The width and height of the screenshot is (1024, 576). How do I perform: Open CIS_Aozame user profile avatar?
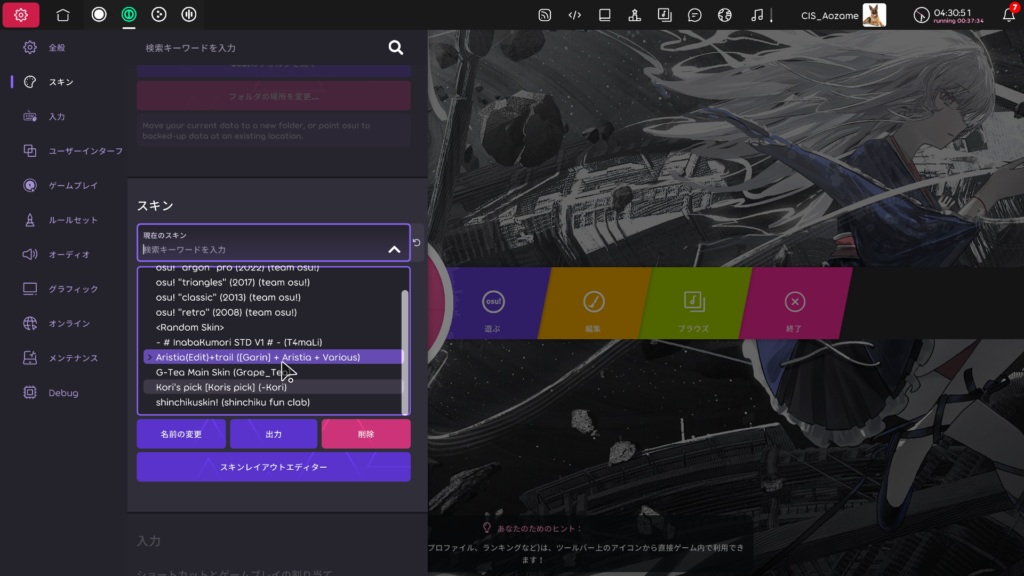pos(874,15)
